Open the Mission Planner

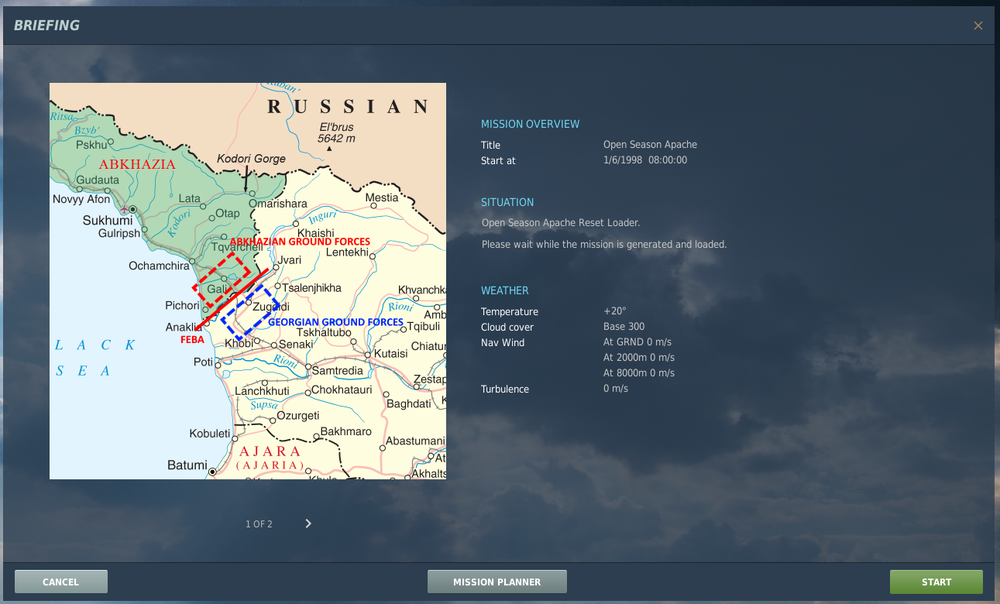click(x=497, y=582)
